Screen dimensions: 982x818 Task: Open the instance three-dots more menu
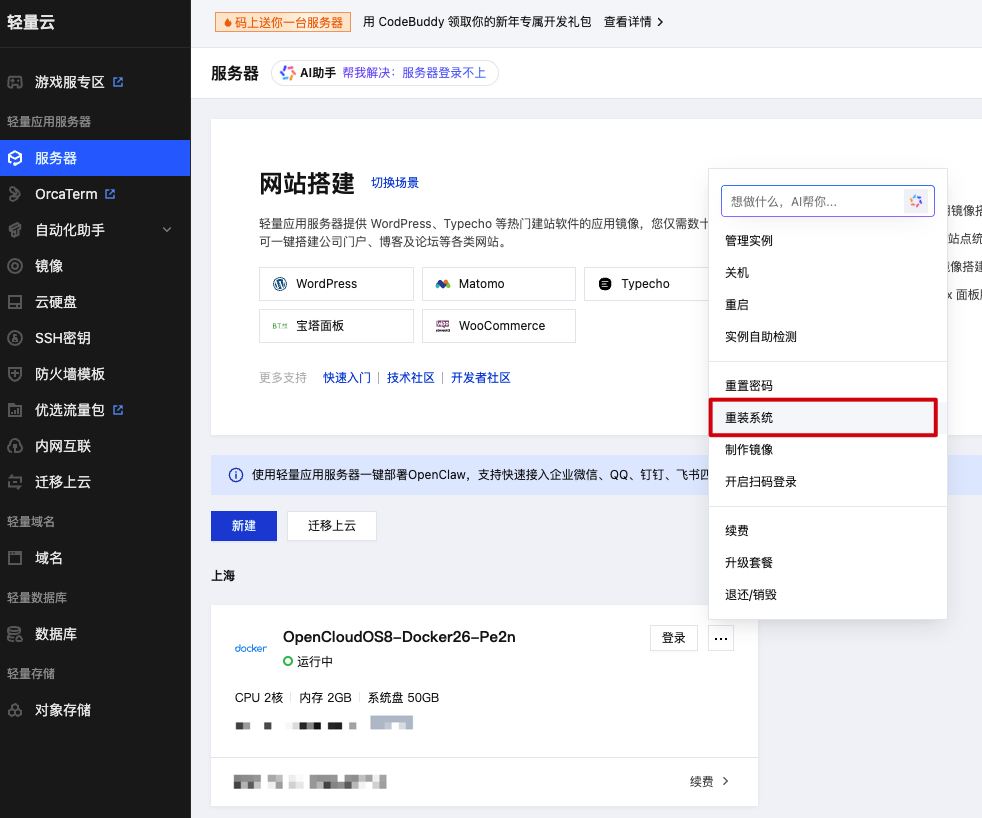721,638
